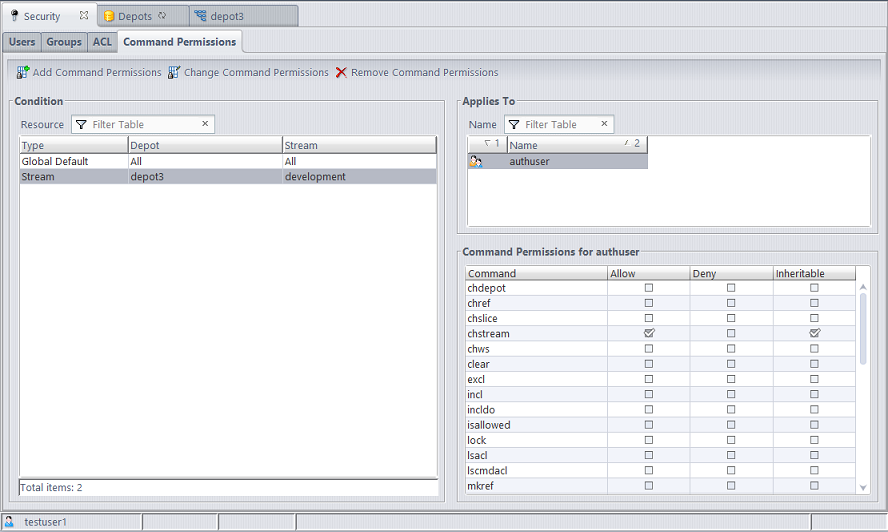Clear the Name filter with the X icon
Viewport: 888px width, 532px height.
(604, 124)
